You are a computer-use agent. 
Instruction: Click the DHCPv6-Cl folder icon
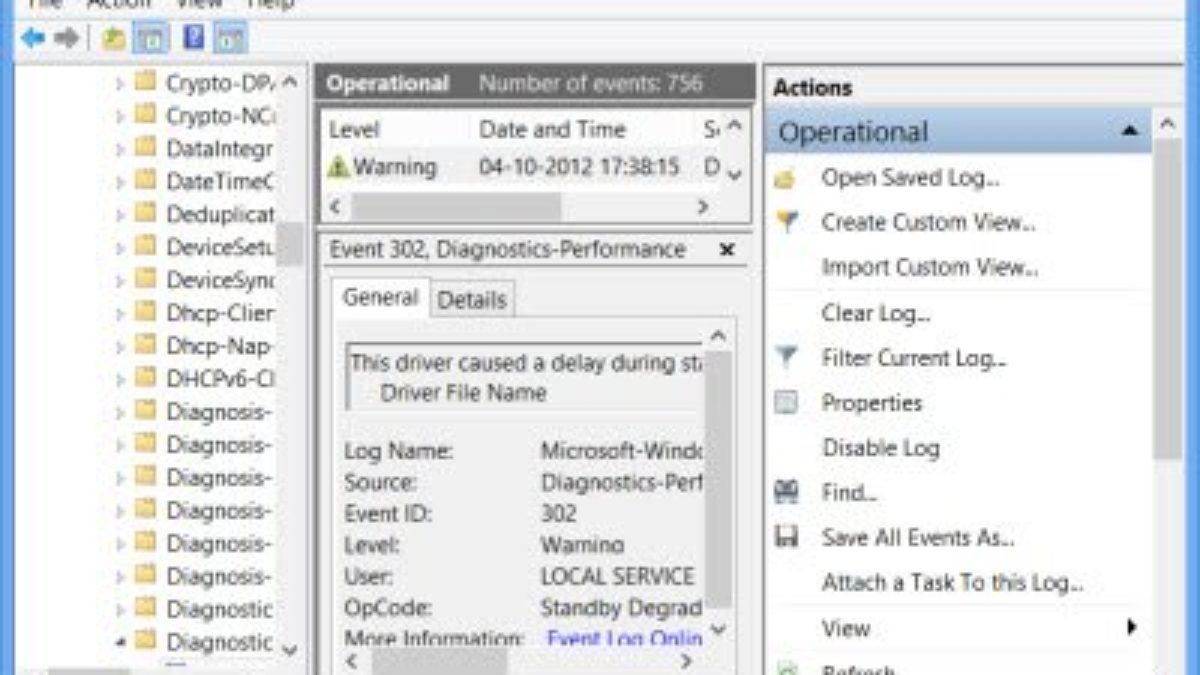146,379
